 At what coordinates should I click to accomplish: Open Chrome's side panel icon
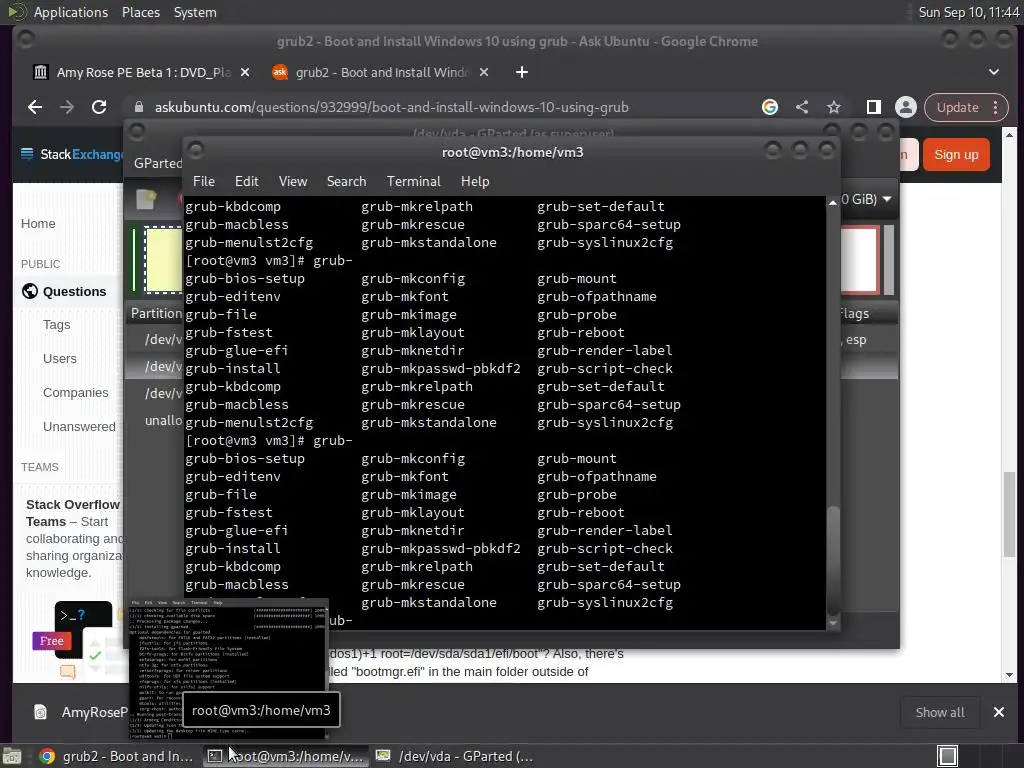873,107
